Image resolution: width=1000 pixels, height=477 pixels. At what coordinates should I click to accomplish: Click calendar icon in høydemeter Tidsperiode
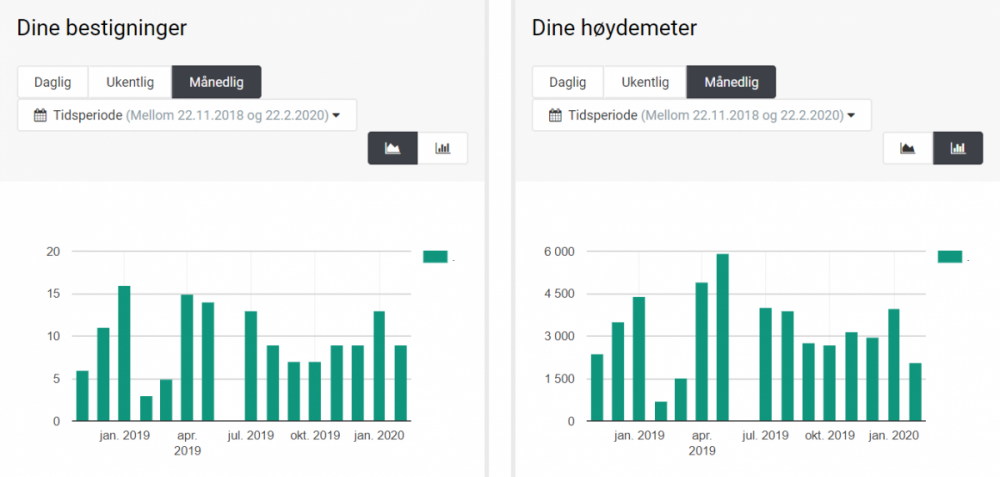[555, 115]
